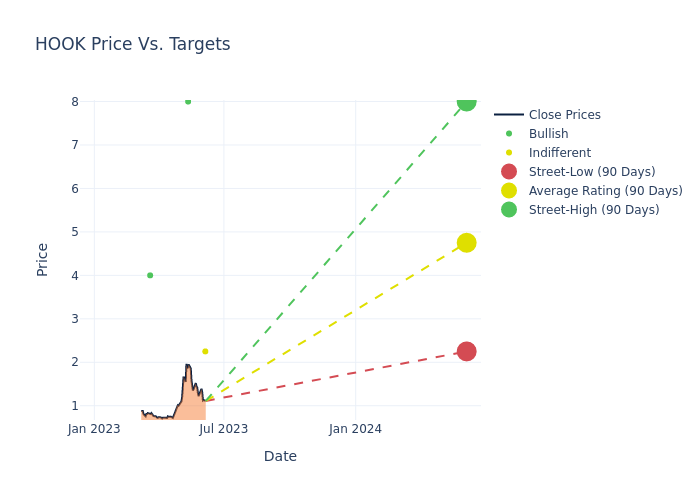This screenshot has width=700, height=500.
Task: Click the Price y-axis title
Action: 43,259
